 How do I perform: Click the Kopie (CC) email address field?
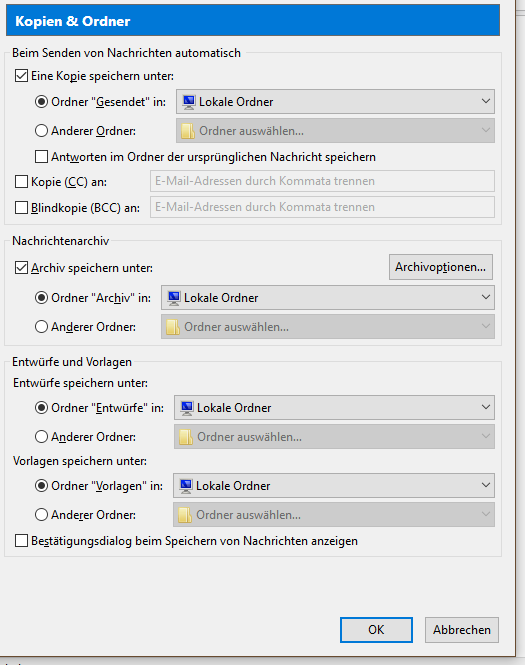pos(322,181)
